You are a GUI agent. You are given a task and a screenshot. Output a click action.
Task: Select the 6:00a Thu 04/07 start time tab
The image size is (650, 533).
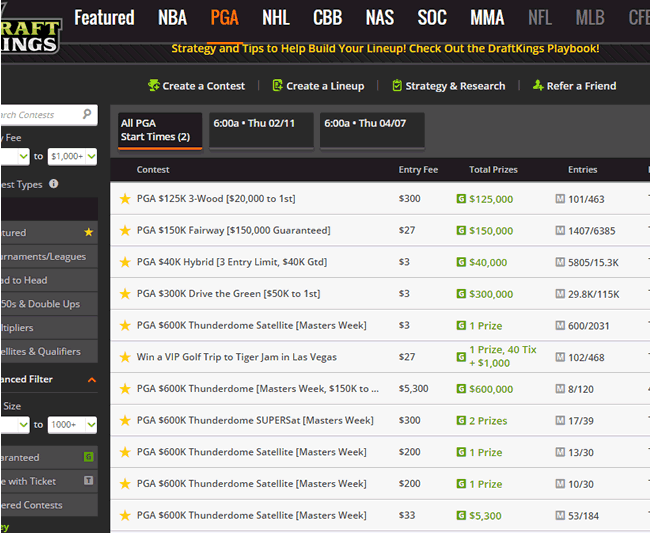[x=372, y=130]
